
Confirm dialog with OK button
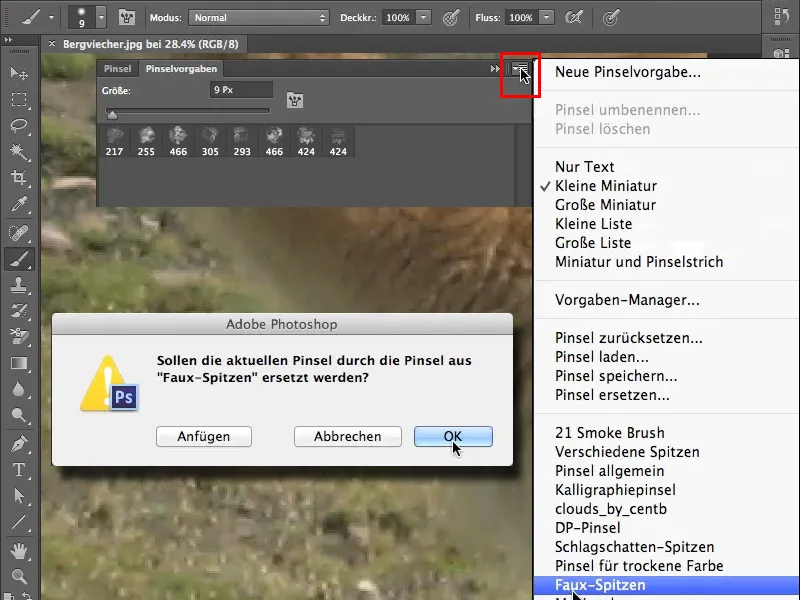click(x=453, y=436)
